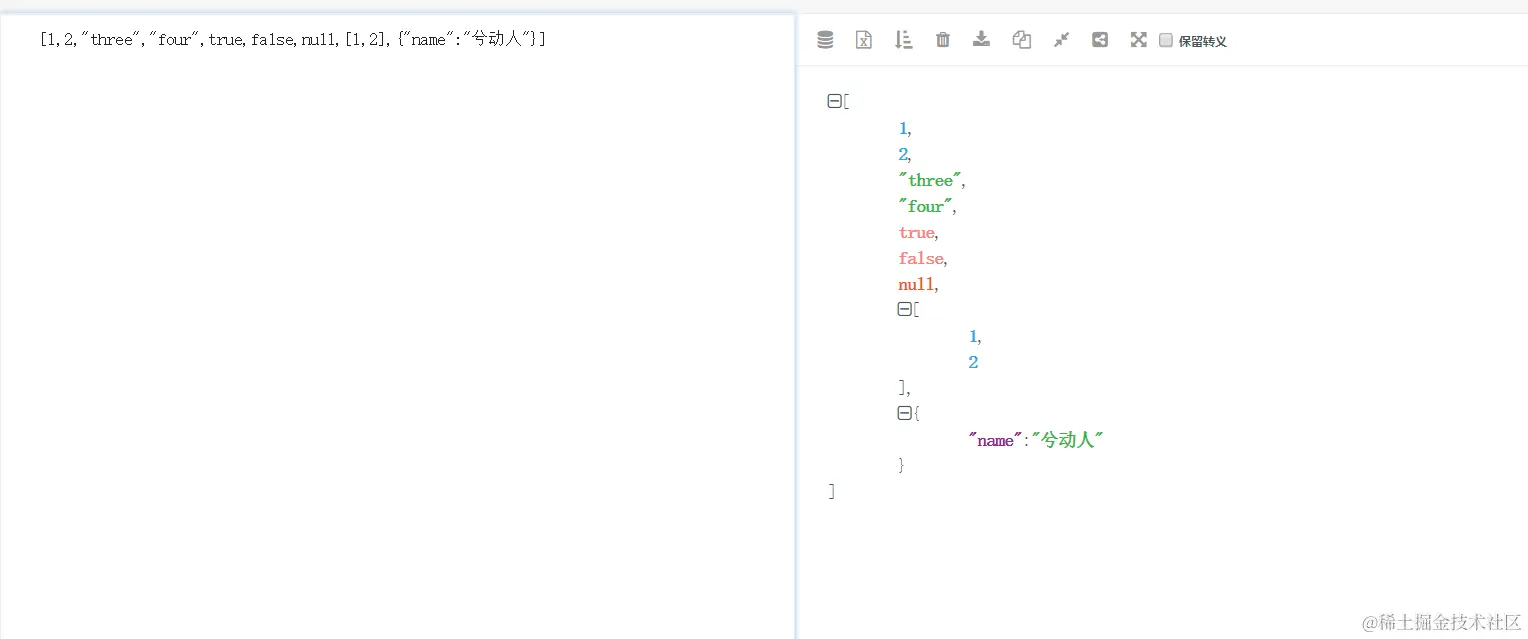Click the first top-level value 1
1528x639 pixels.
click(x=903, y=128)
